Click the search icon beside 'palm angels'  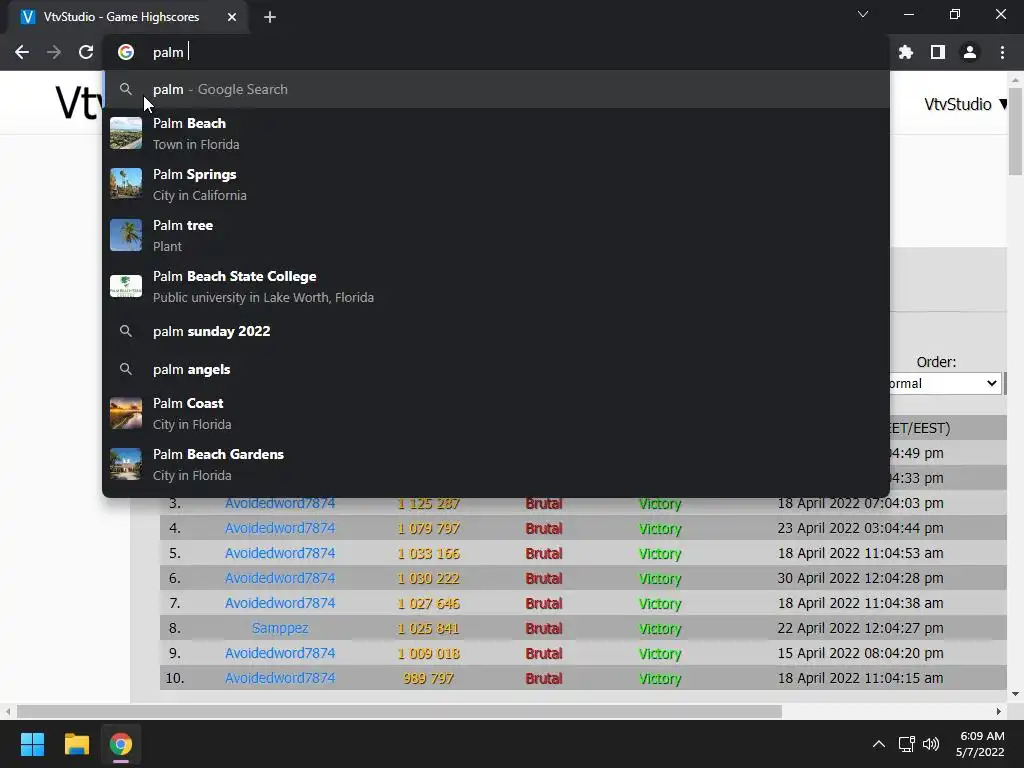click(x=126, y=369)
